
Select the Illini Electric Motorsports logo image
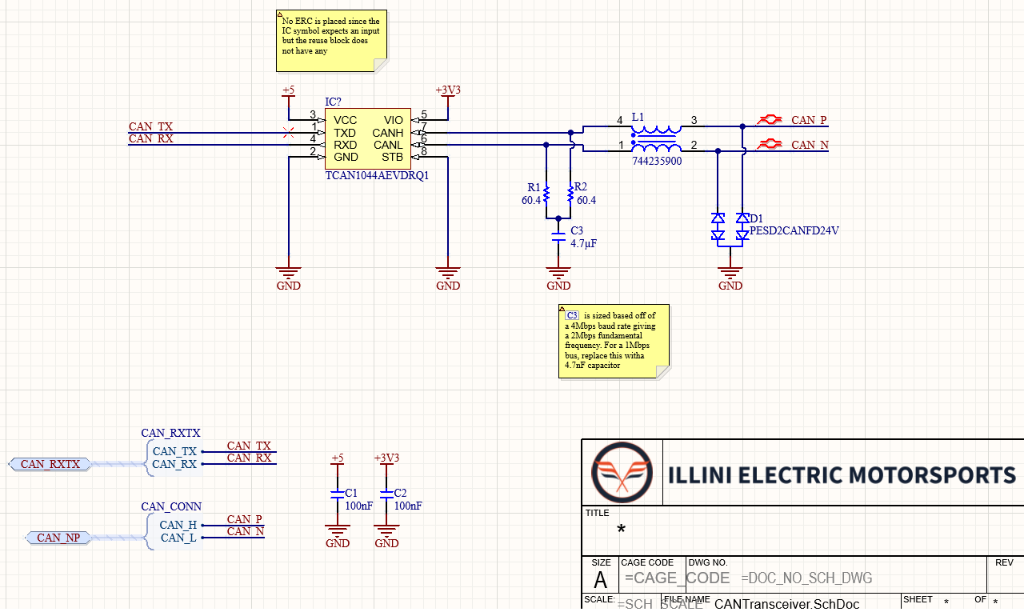pyautogui.click(x=622, y=473)
